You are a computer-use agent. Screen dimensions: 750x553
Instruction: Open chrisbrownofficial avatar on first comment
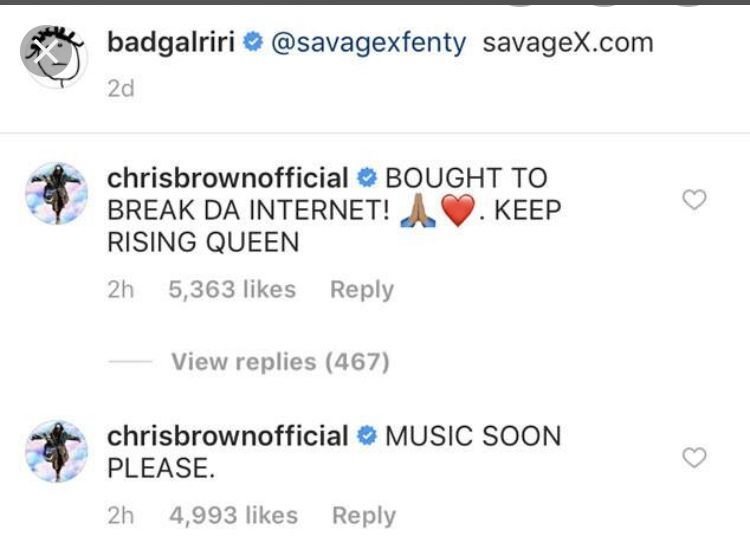click(56, 193)
